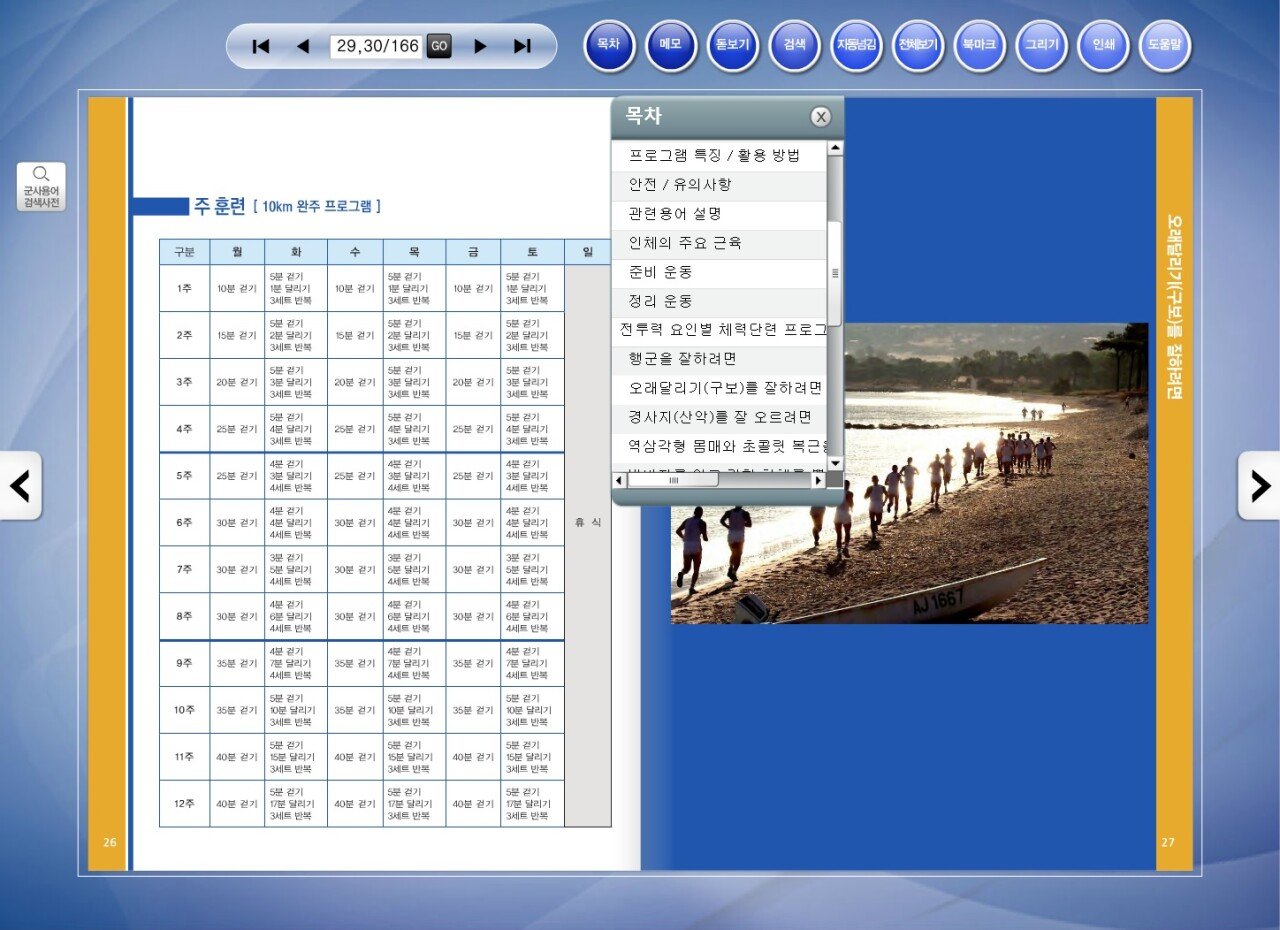Click the 목차 list scroll down arrow

[835, 464]
